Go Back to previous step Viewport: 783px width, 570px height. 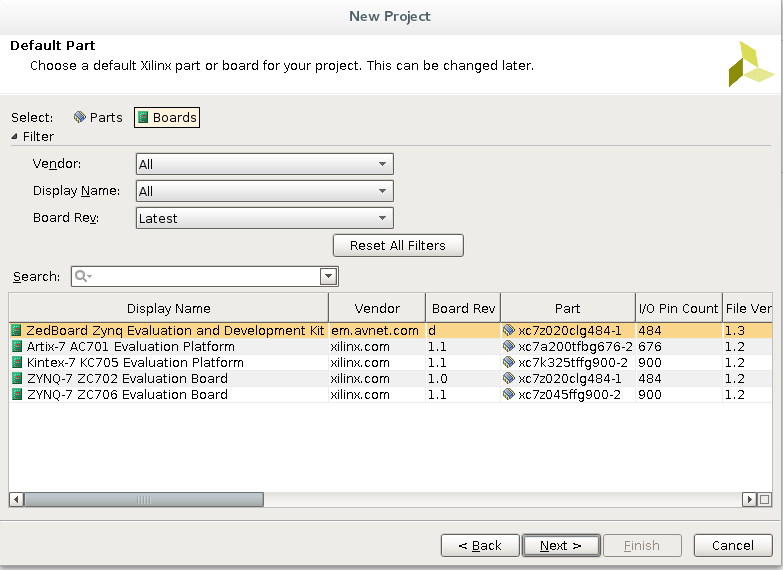(480, 546)
